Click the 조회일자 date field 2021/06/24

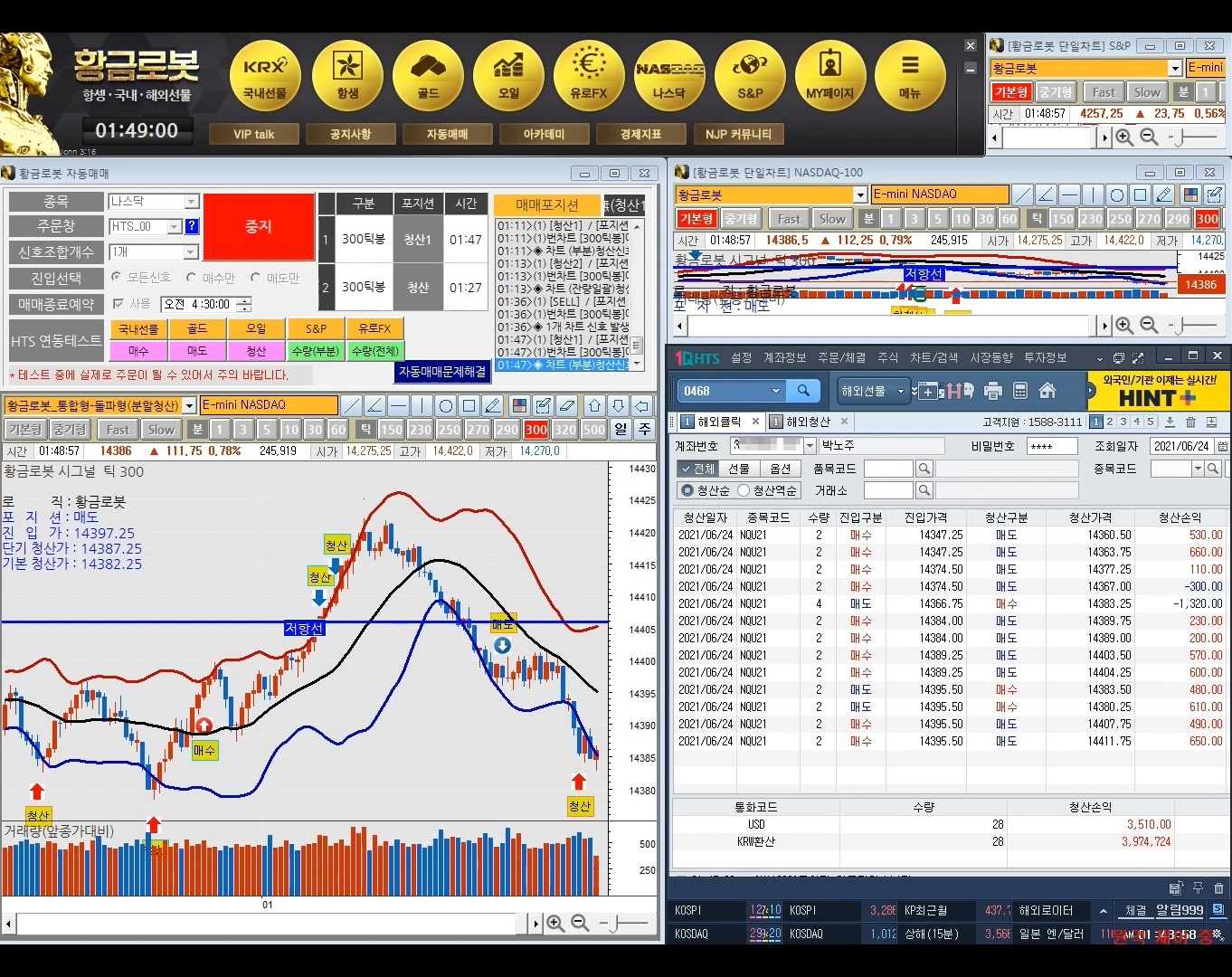(1182, 446)
